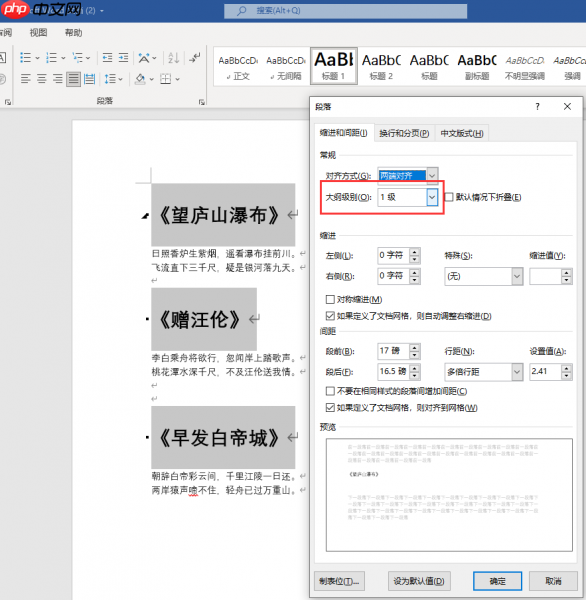Decrease indent using the ribbon icon
This screenshot has width=586, height=600.
(107, 58)
